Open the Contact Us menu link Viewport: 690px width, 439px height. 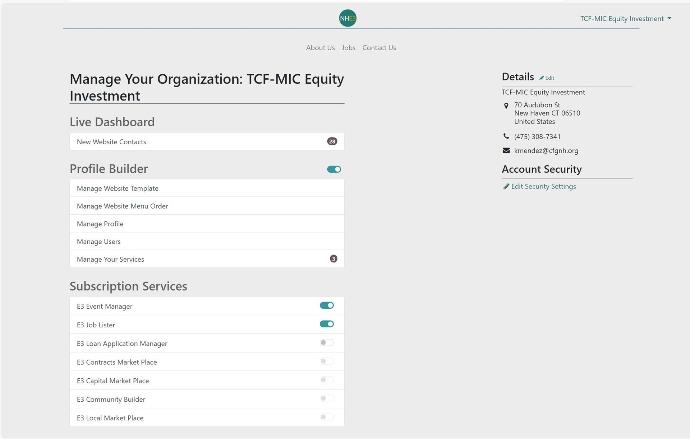379,48
